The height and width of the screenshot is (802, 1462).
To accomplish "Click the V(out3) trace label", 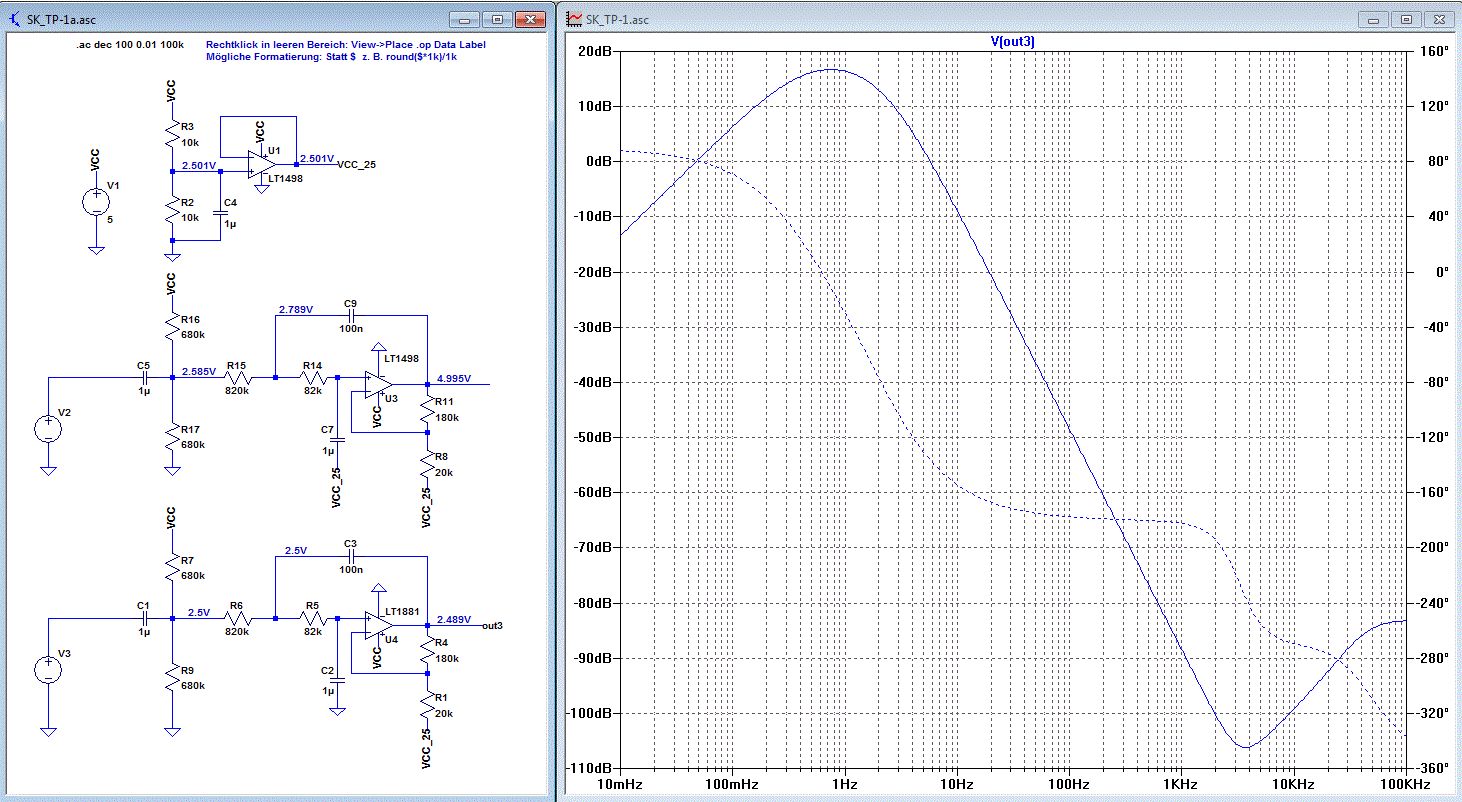I will [1012, 41].
